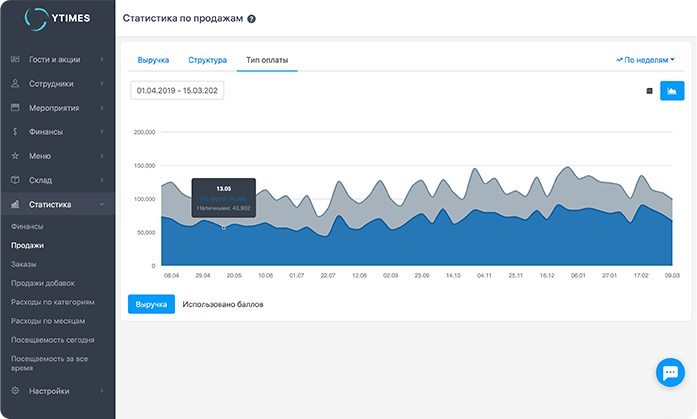Select the area chart view button
Screen dimensions: 697x419
click(x=672, y=91)
